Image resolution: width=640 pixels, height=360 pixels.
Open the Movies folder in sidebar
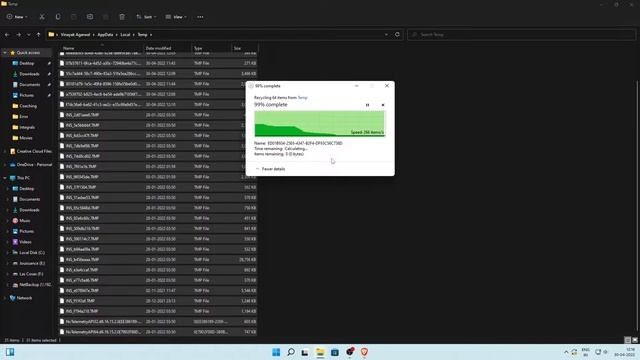click(x=25, y=138)
